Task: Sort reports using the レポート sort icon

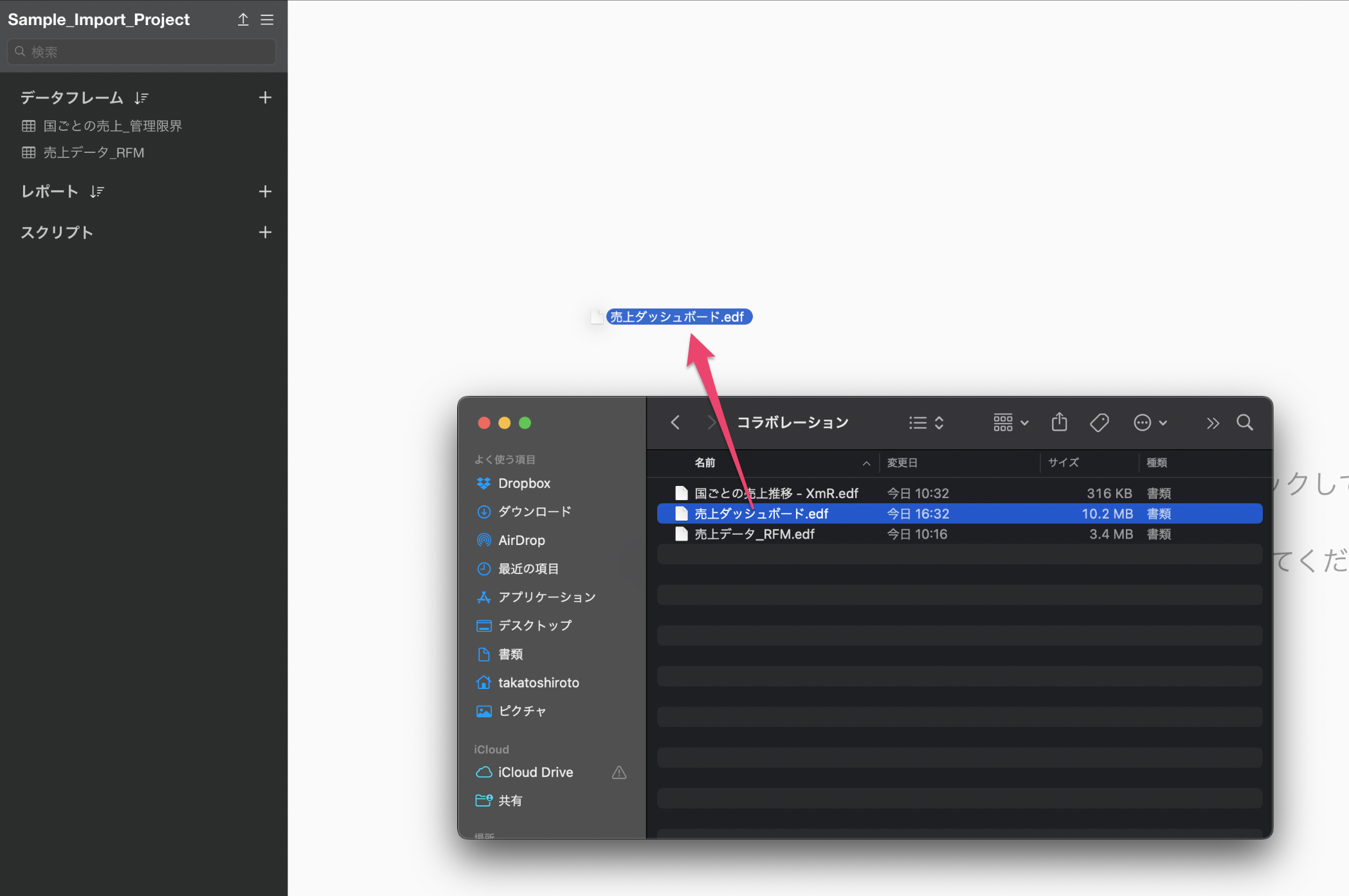Action: (x=97, y=192)
